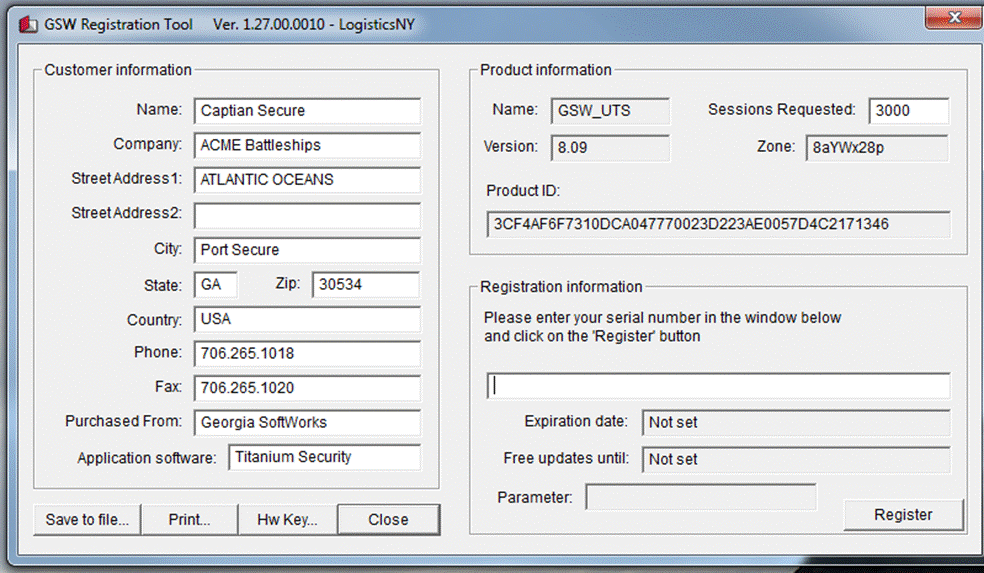Image resolution: width=984 pixels, height=573 pixels.
Task: Close the registration tool window
Action: tap(954, 17)
